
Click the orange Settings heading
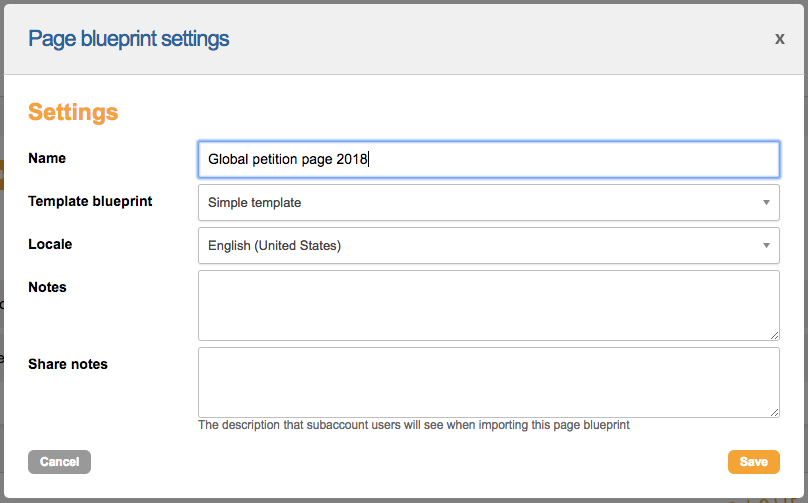click(x=73, y=112)
